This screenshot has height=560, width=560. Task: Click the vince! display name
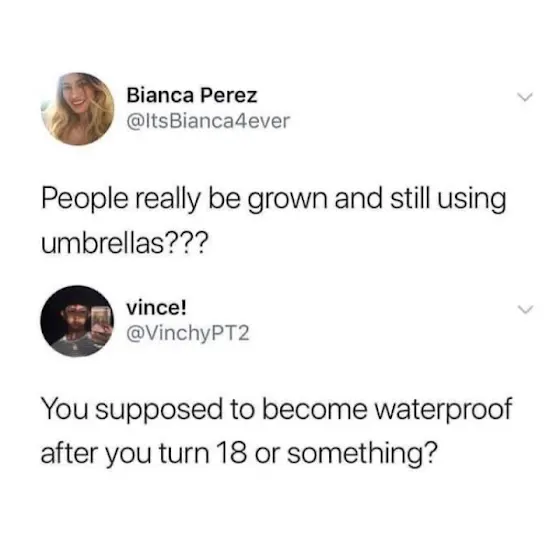coord(156,308)
